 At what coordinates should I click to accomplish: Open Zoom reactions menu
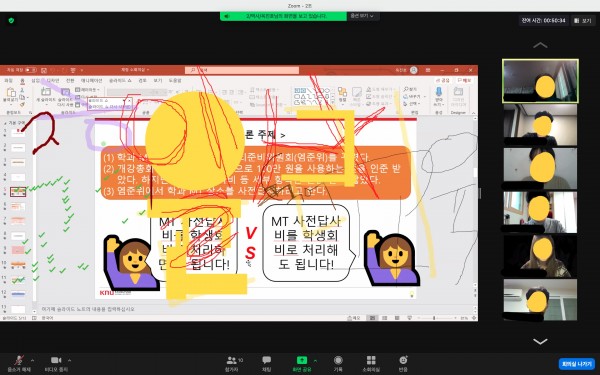coord(403,363)
